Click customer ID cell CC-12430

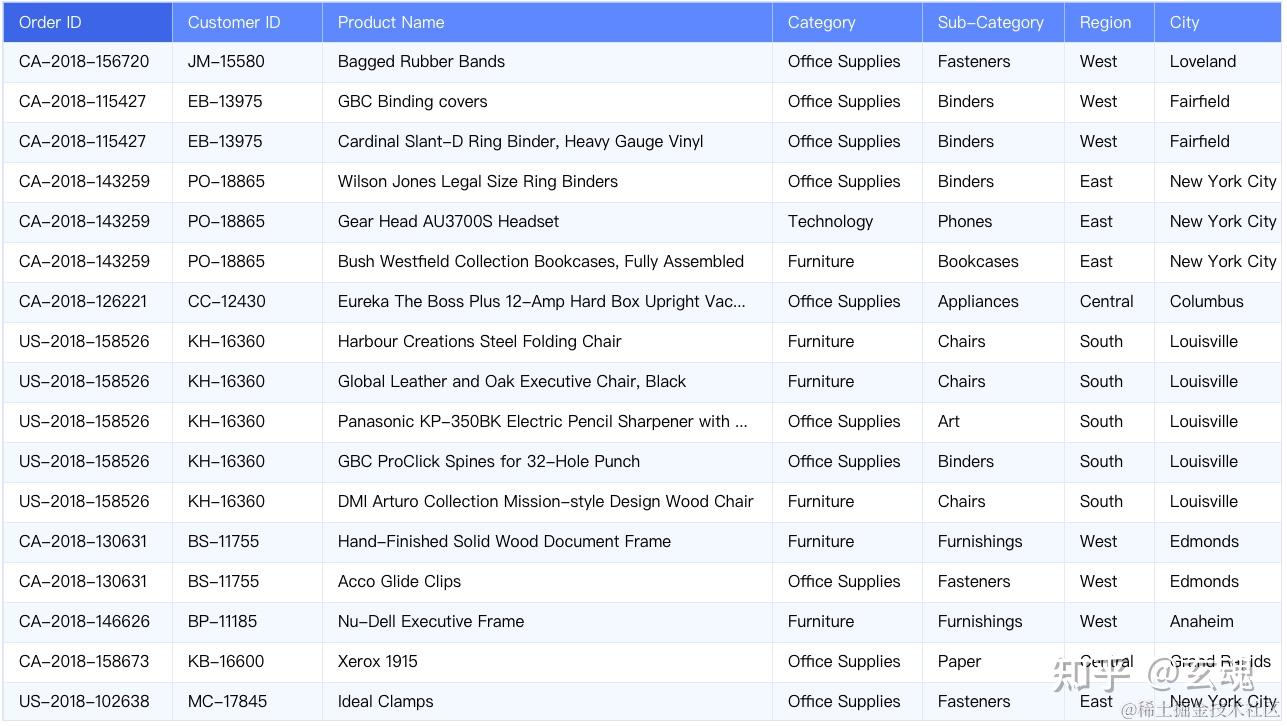tap(226, 302)
